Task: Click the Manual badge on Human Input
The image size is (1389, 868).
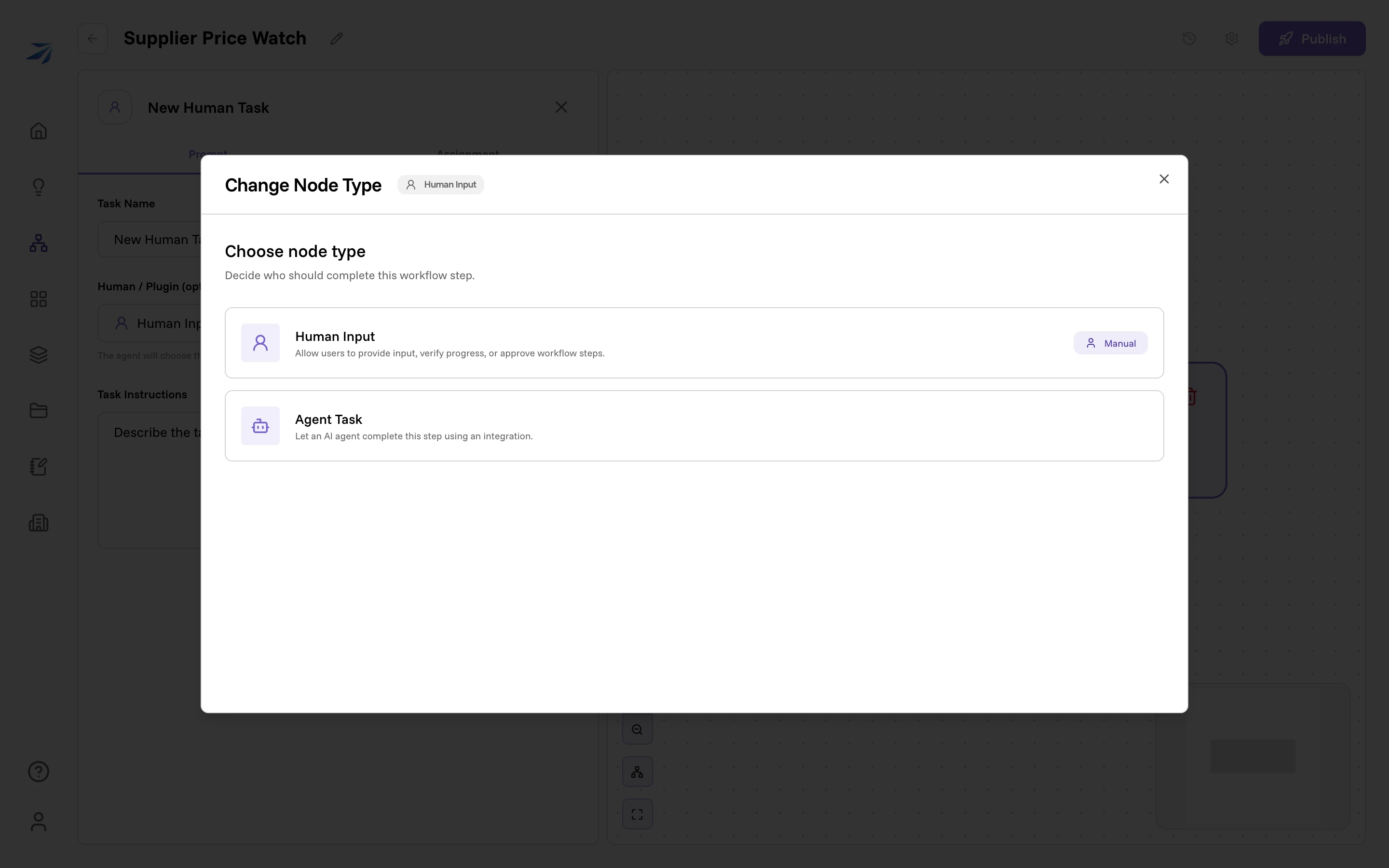Action: tap(1110, 343)
